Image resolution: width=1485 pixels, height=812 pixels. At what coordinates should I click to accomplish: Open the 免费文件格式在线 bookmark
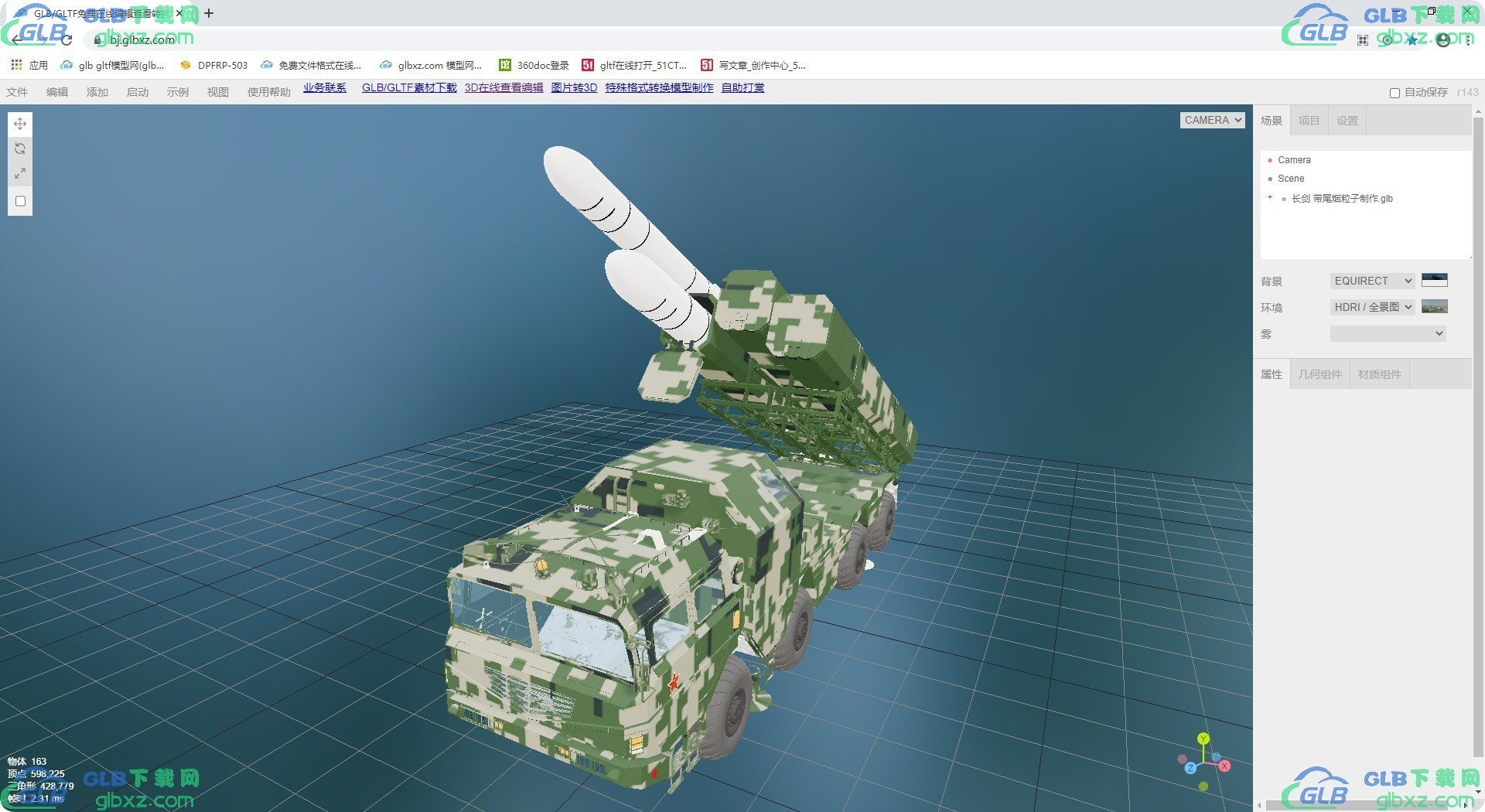click(312, 65)
